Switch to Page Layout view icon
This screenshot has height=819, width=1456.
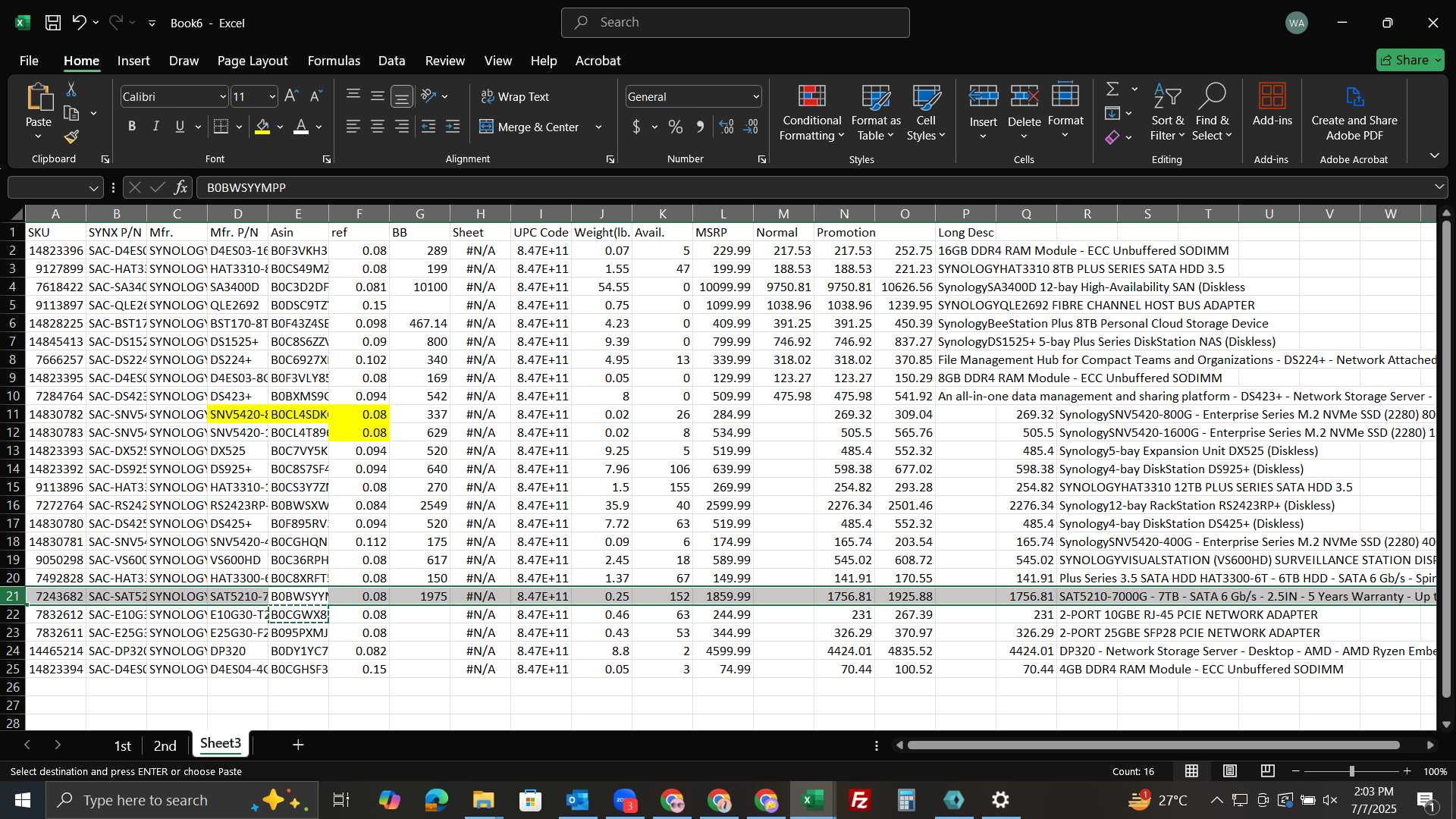tap(1230, 771)
